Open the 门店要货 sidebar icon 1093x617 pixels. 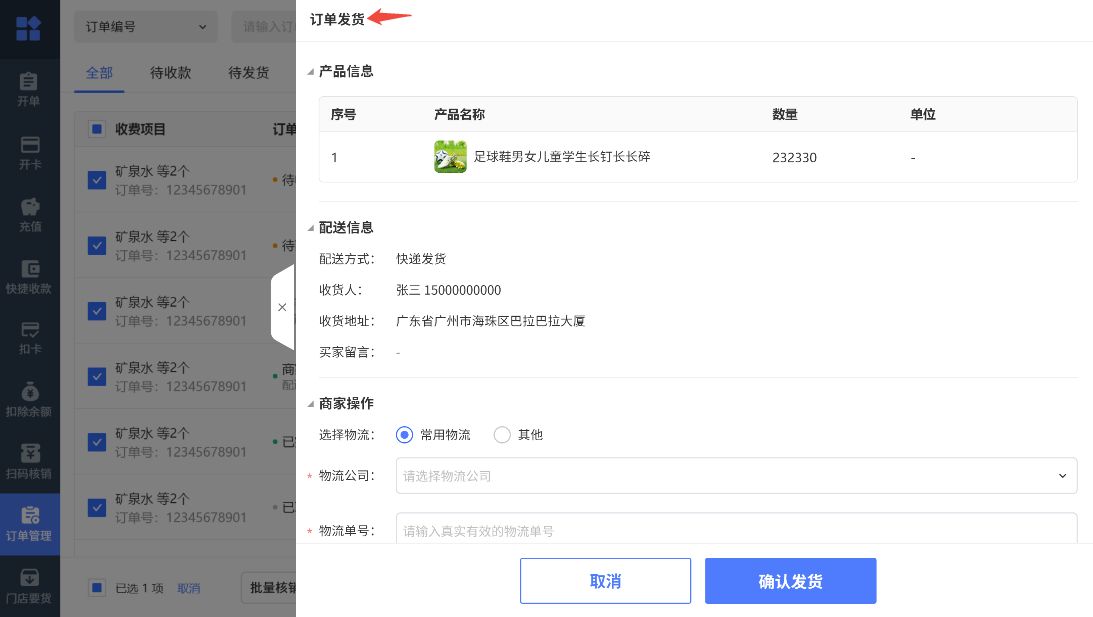(x=29, y=586)
